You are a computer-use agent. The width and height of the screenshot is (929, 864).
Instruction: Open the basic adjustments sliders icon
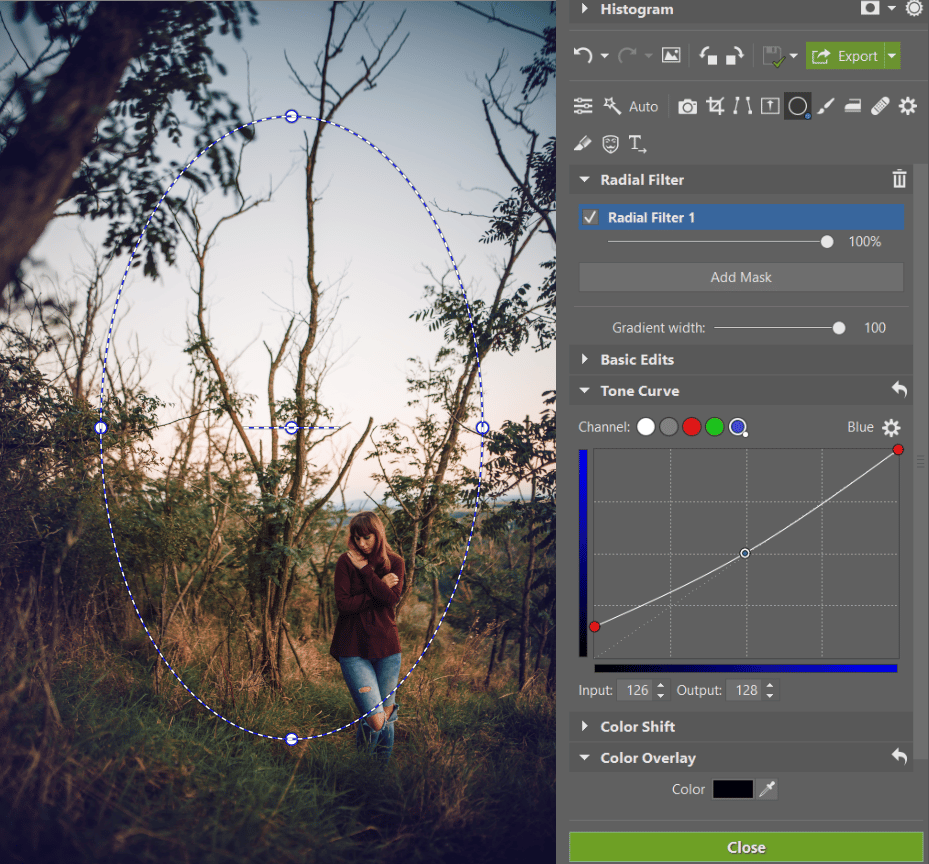(583, 106)
